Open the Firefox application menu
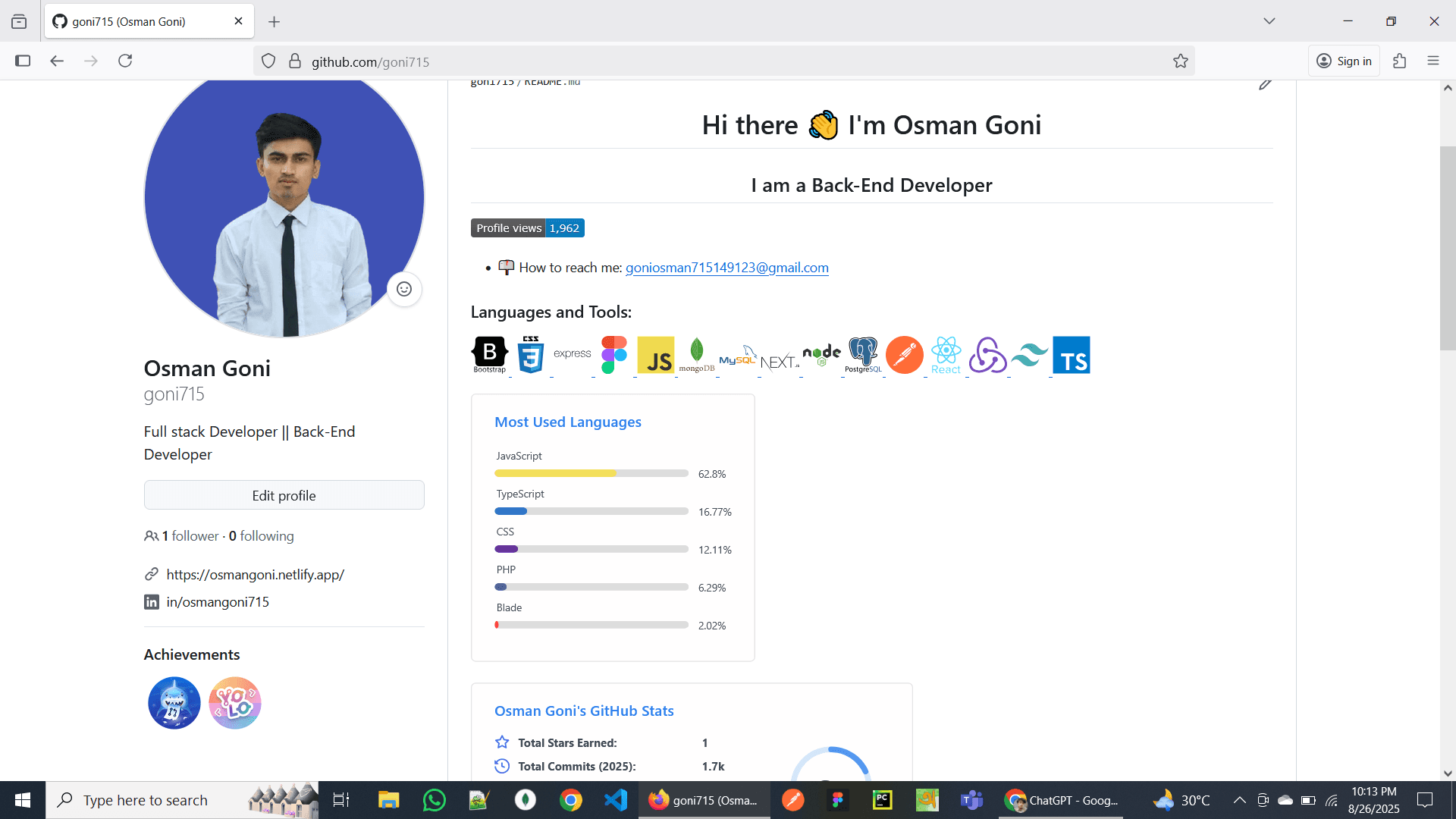 tap(1433, 61)
